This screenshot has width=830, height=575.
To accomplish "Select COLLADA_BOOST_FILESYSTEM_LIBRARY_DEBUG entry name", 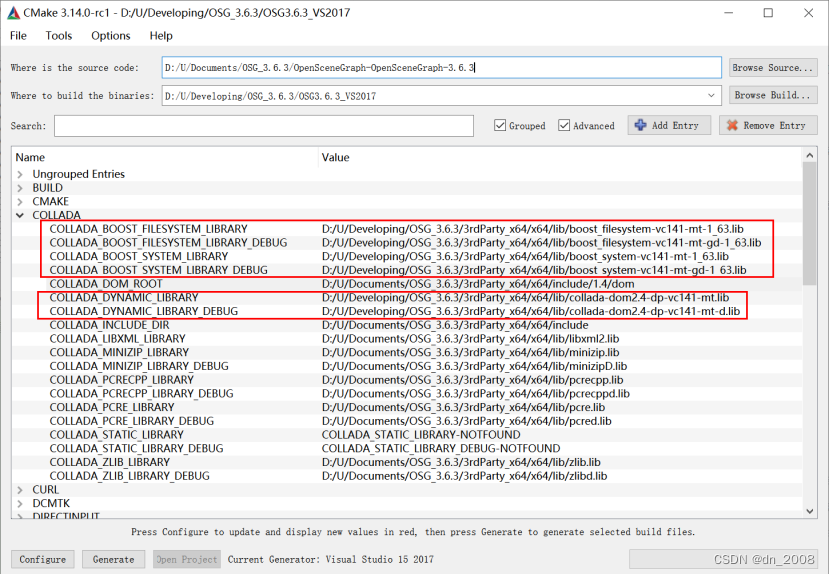I will (168, 242).
